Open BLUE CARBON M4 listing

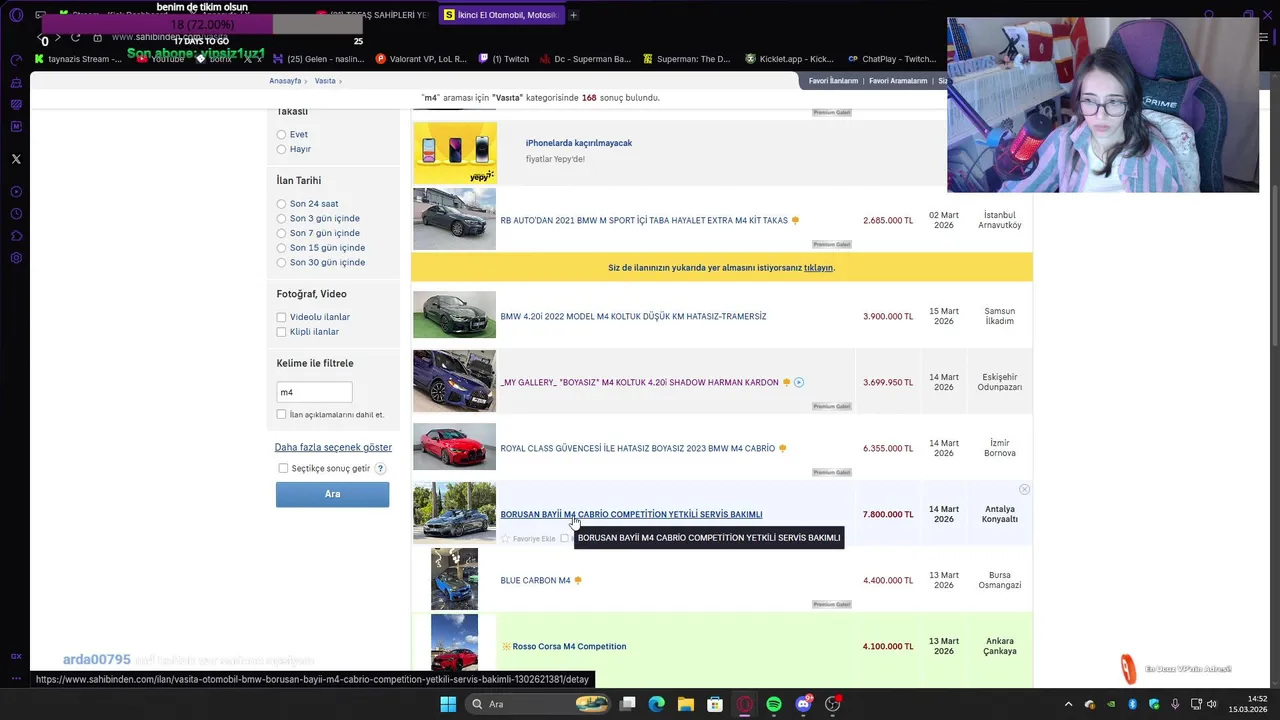(x=535, y=580)
